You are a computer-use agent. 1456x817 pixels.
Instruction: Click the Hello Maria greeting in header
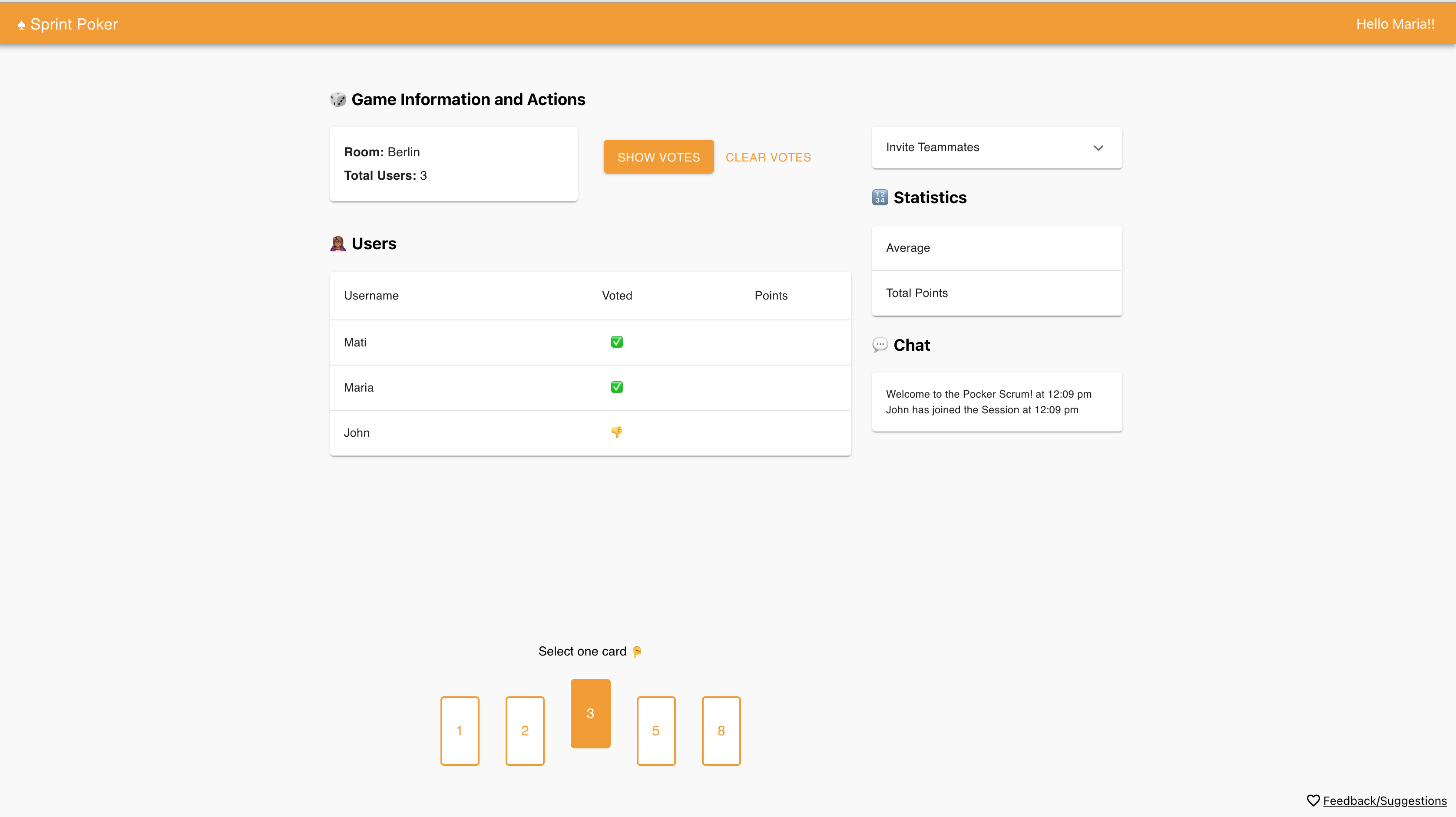coord(1395,24)
